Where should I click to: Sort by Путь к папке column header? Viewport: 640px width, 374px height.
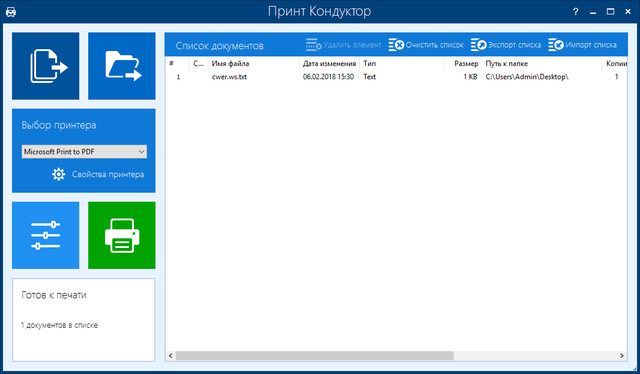tap(541, 64)
